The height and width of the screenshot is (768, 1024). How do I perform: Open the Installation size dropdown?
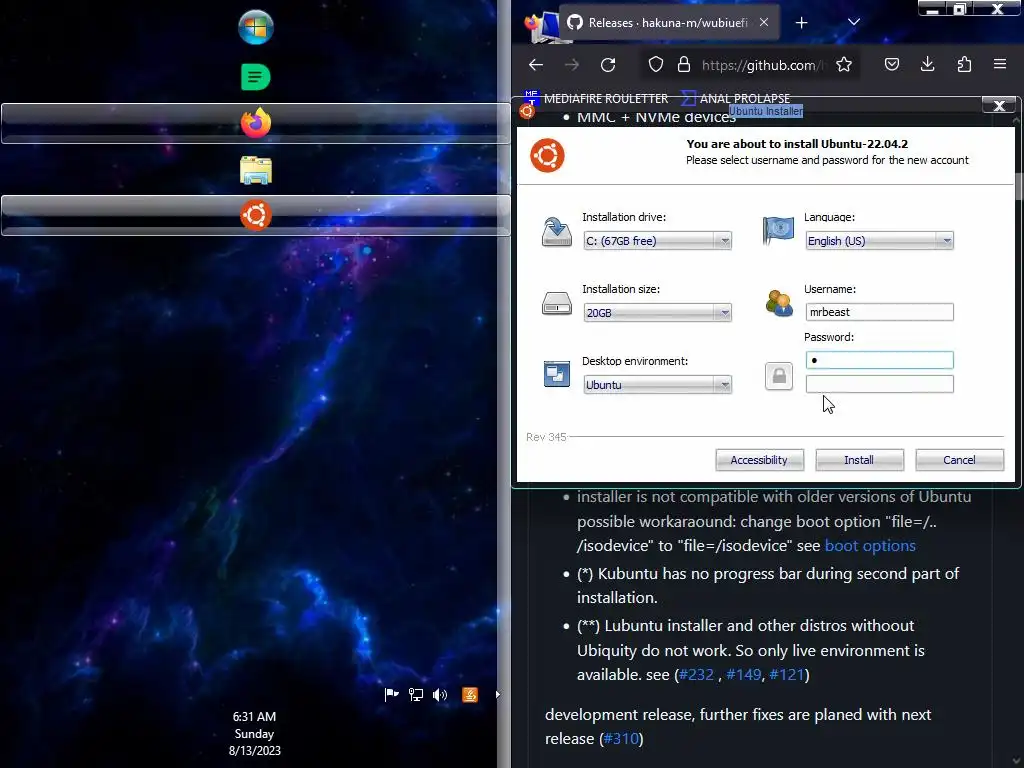pos(657,313)
